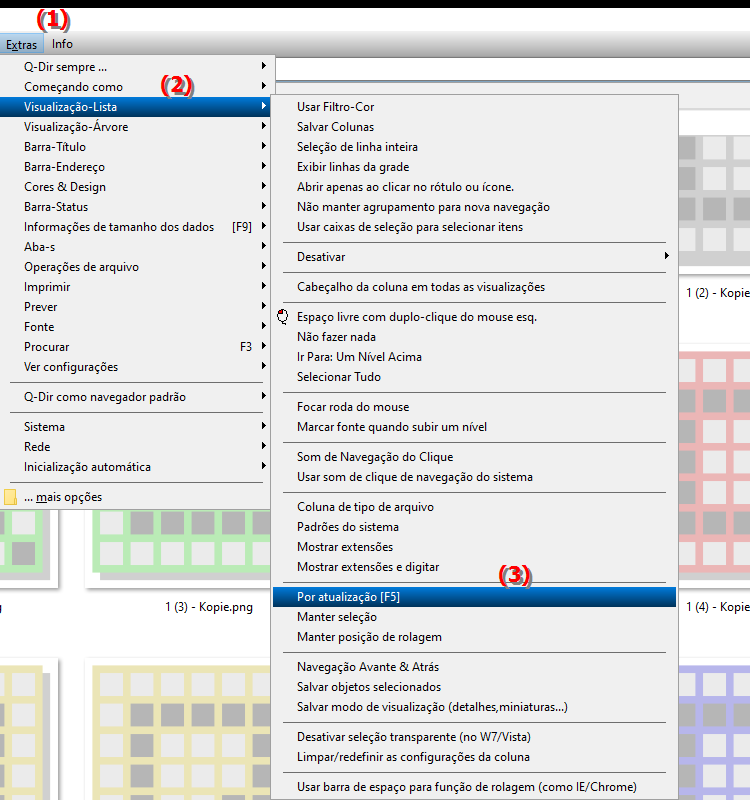750x800 pixels.
Task: Toggle Usar caixas de seleção option
Action: pyautogui.click(x=474, y=227)
